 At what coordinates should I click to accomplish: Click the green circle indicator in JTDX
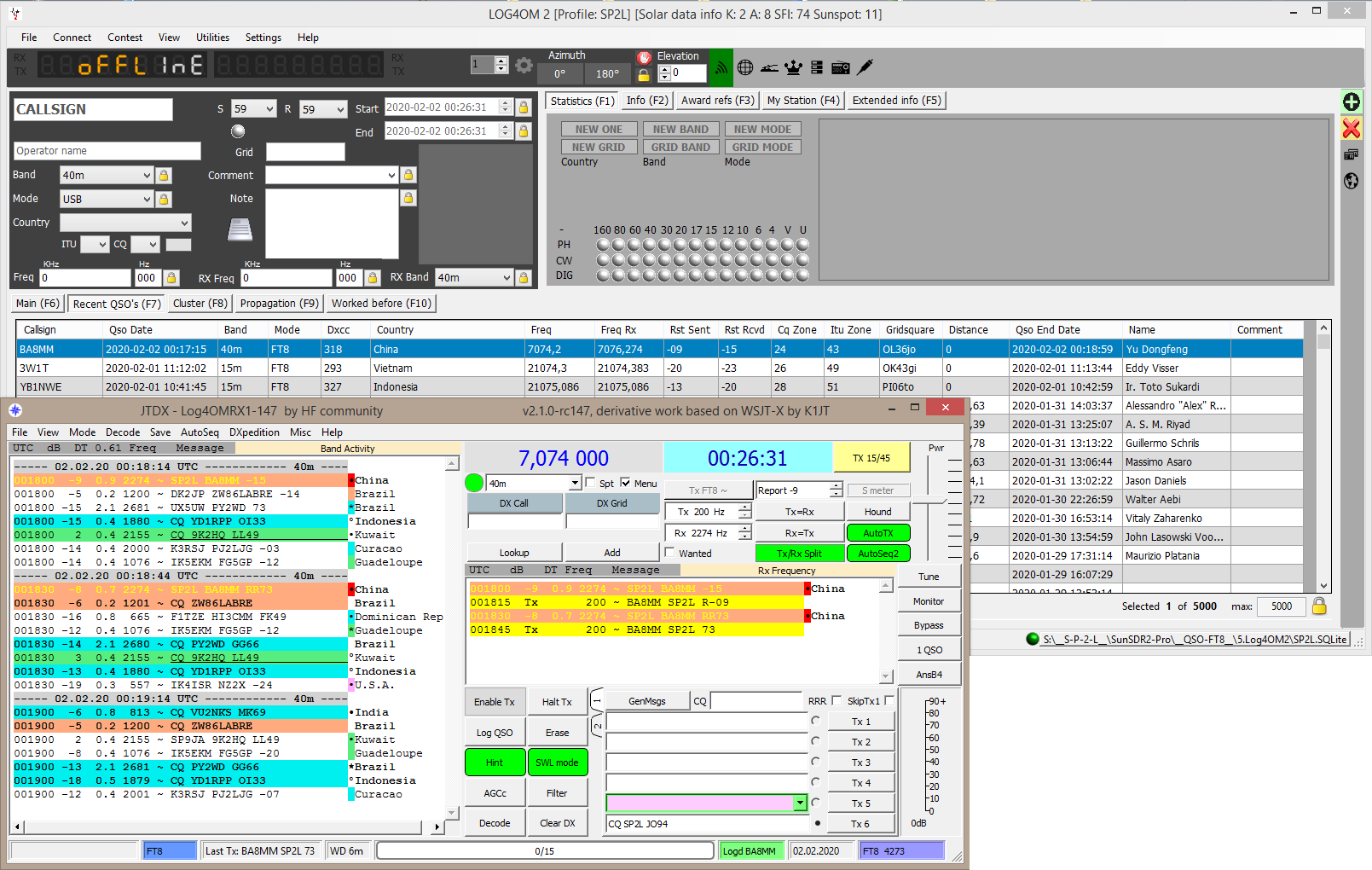tap(474, 483)
